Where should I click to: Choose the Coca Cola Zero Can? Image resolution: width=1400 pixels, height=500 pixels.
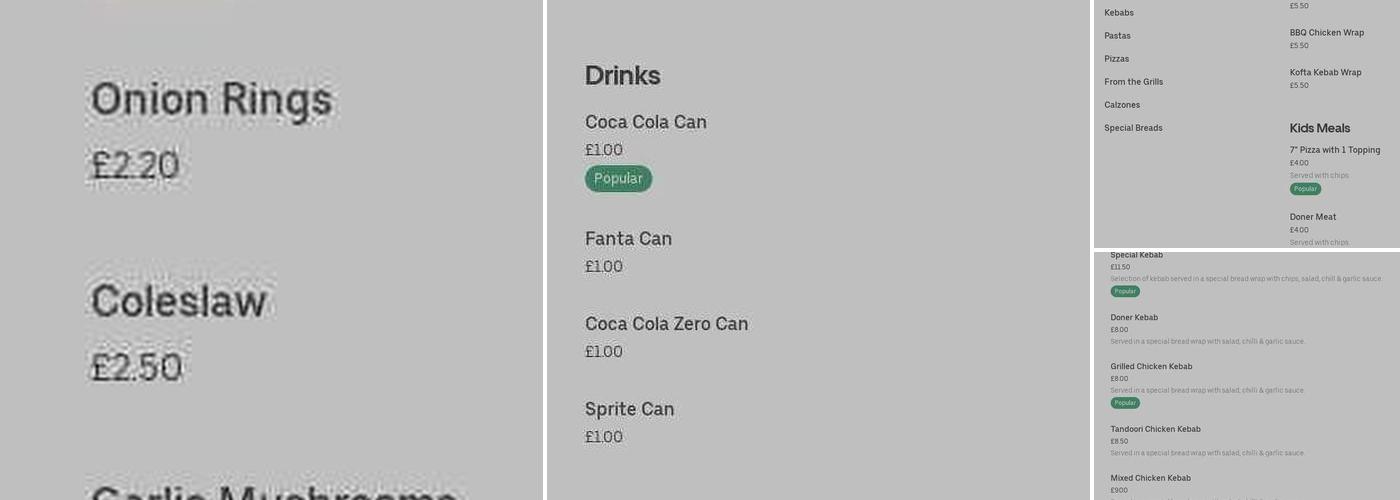(666, 324)
